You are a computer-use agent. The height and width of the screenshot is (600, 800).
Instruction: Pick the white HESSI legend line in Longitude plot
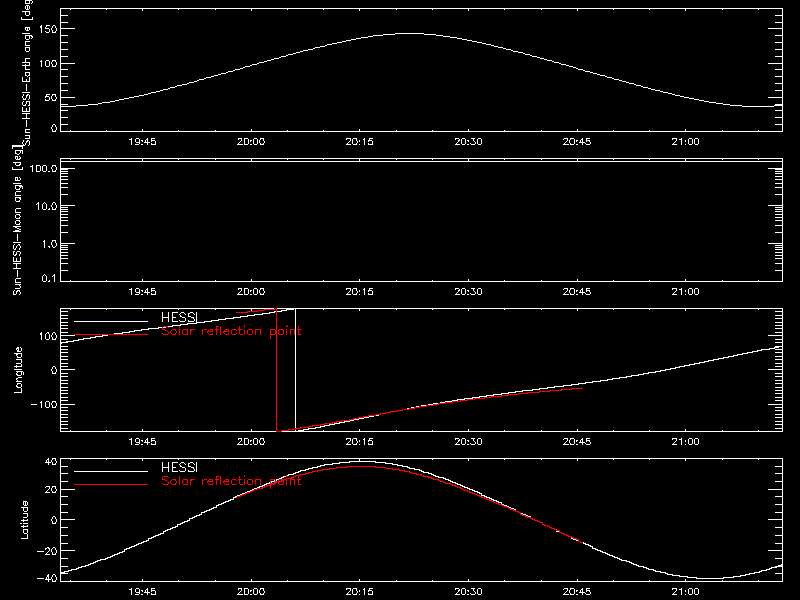pyautogui.click(x=111, y=321)
